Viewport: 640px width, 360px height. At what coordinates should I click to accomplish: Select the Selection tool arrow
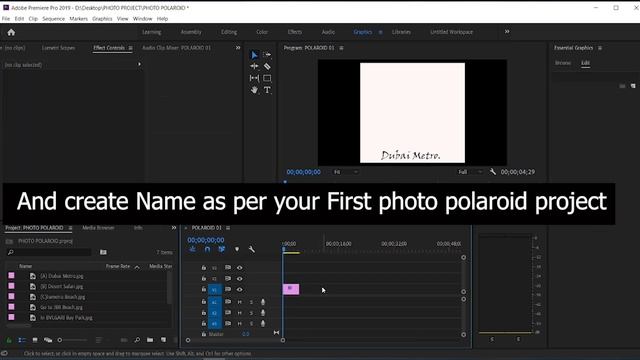tap(254, 55)
